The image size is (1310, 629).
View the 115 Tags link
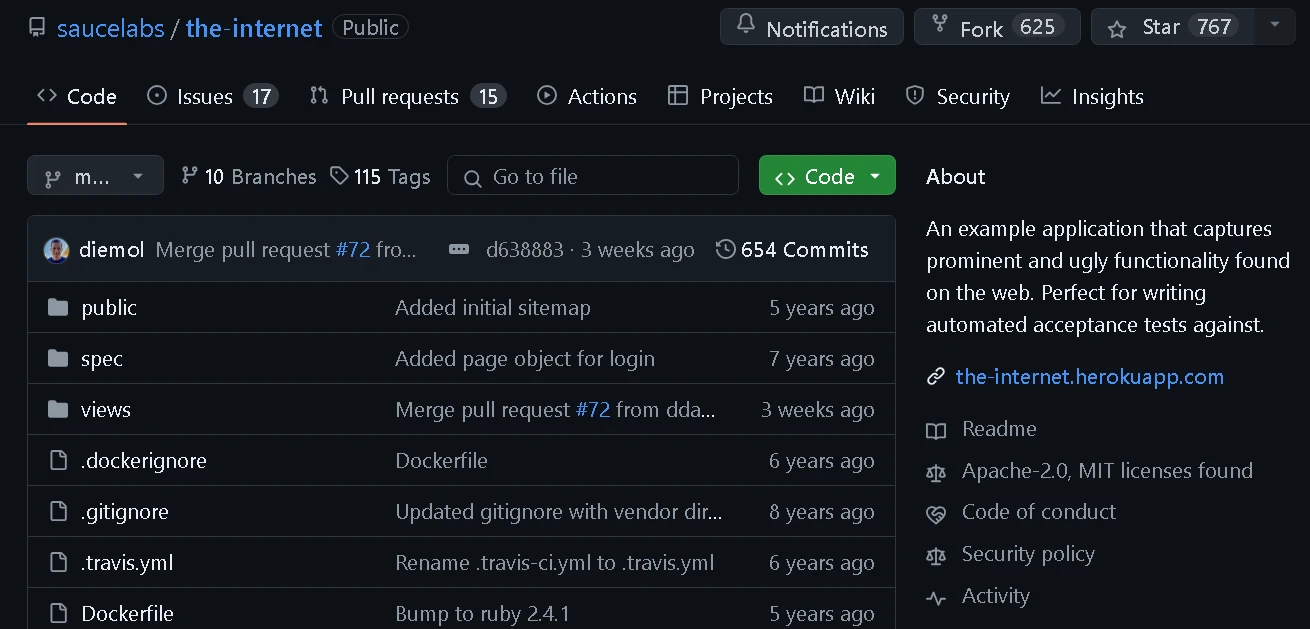[x=380, y=177]
